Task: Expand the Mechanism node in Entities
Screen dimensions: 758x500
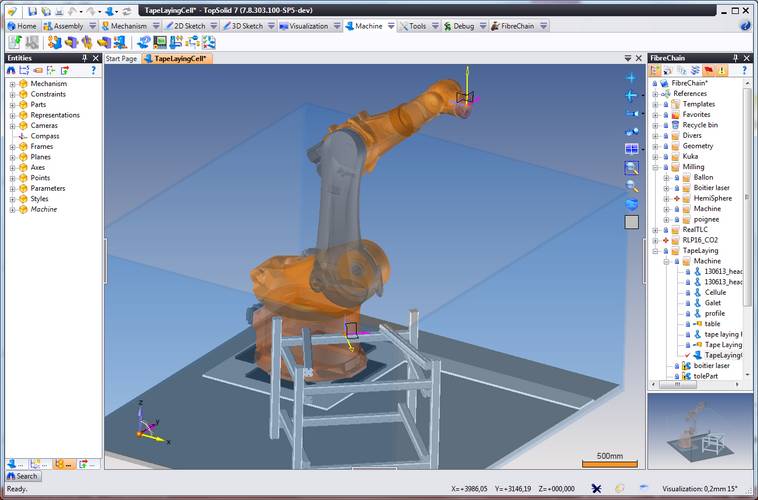Action: 12,84
